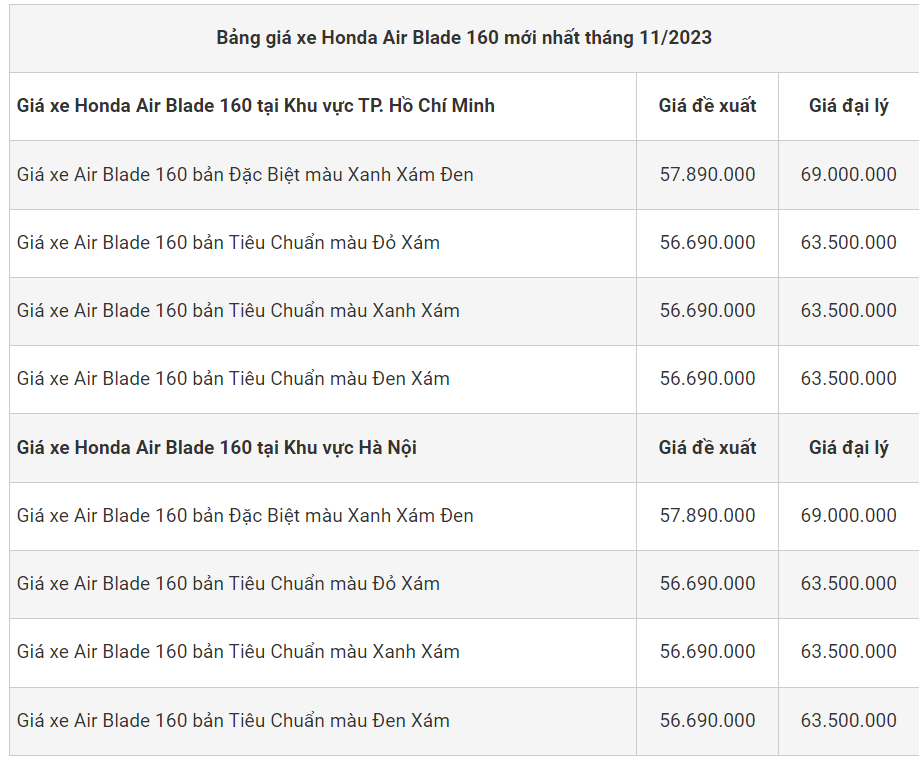922x762 pixels.
Task: Click the 69.000.000 dealer price in Hồ Chí Minh section
Action: point(848,175)
